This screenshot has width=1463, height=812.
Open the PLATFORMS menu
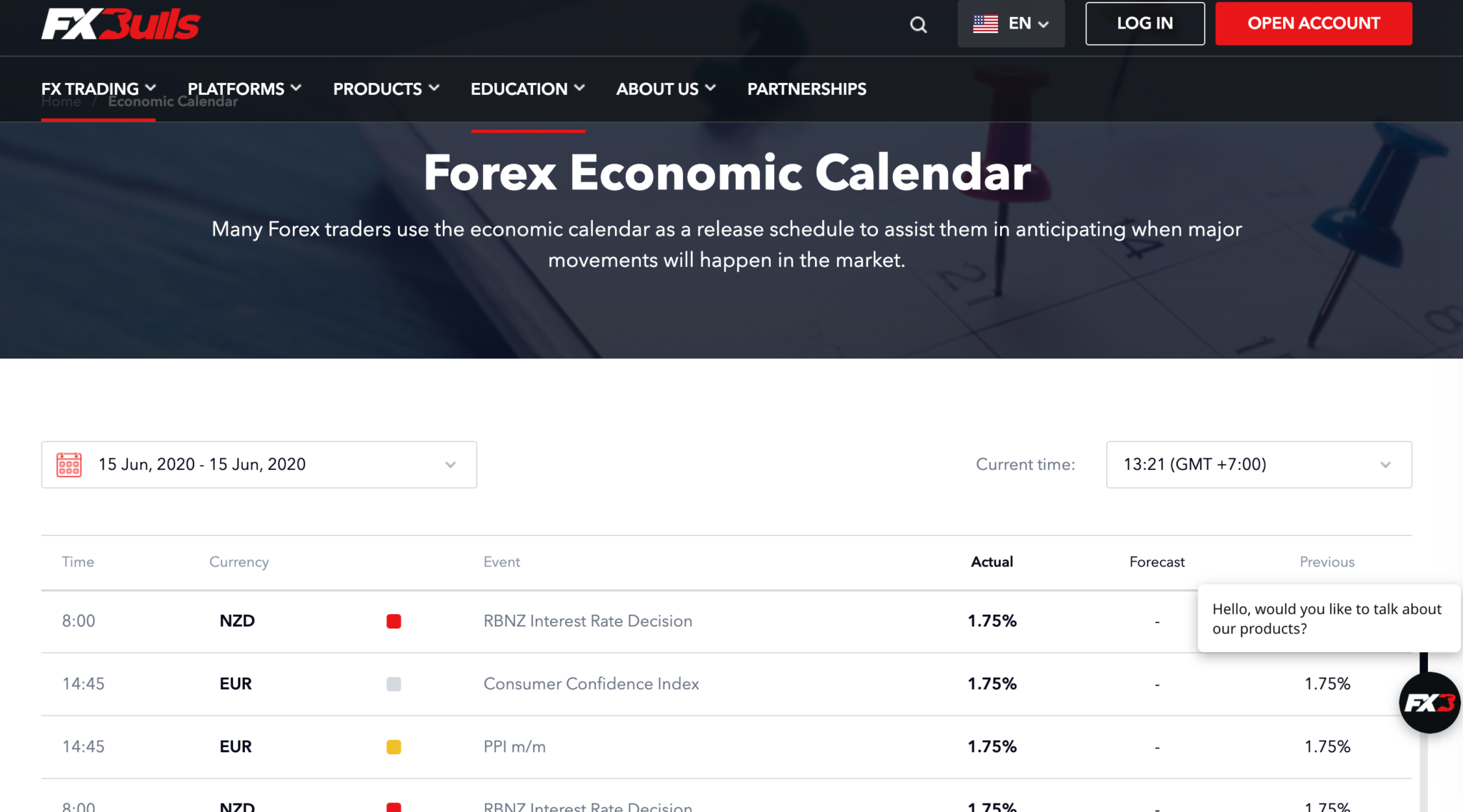244,89
